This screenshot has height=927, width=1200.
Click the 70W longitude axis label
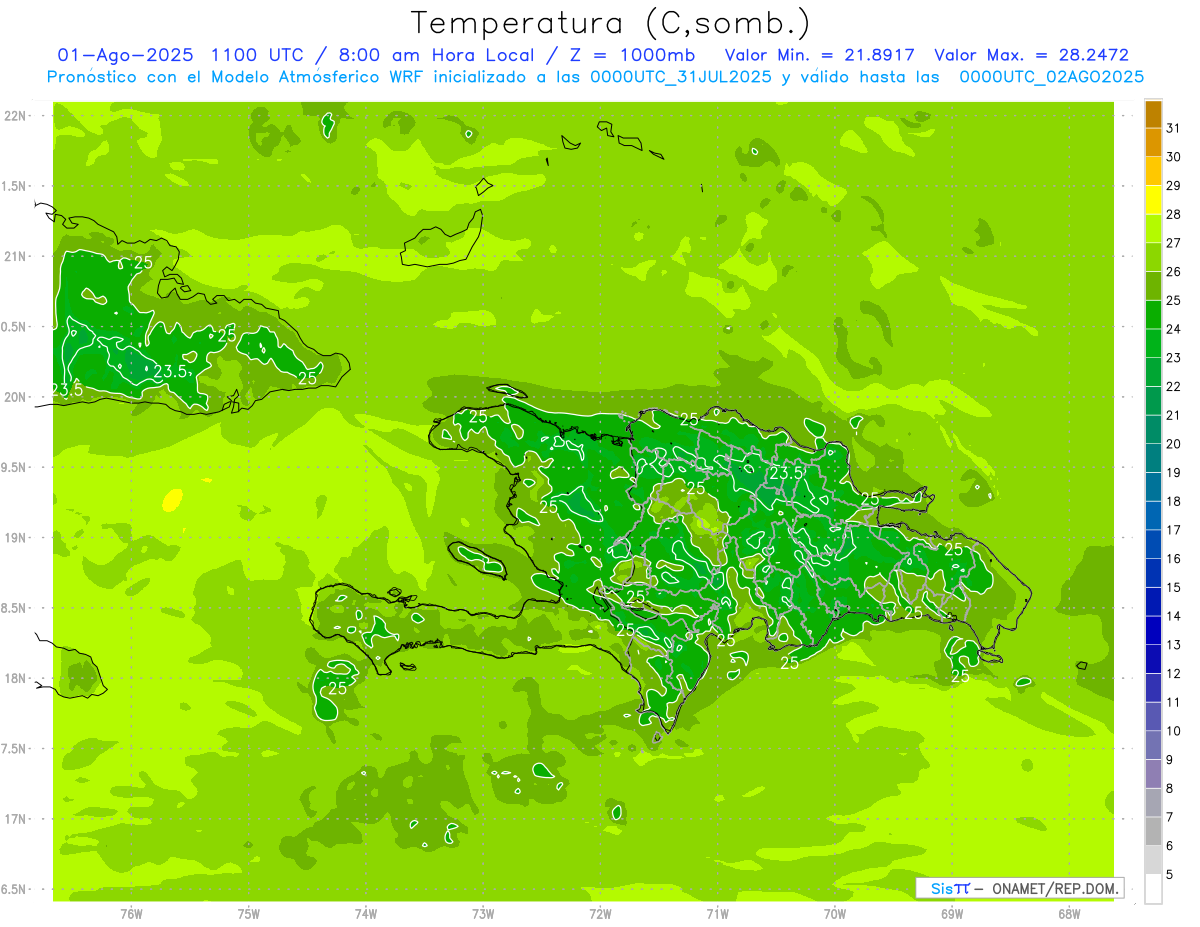pos(835,913)
